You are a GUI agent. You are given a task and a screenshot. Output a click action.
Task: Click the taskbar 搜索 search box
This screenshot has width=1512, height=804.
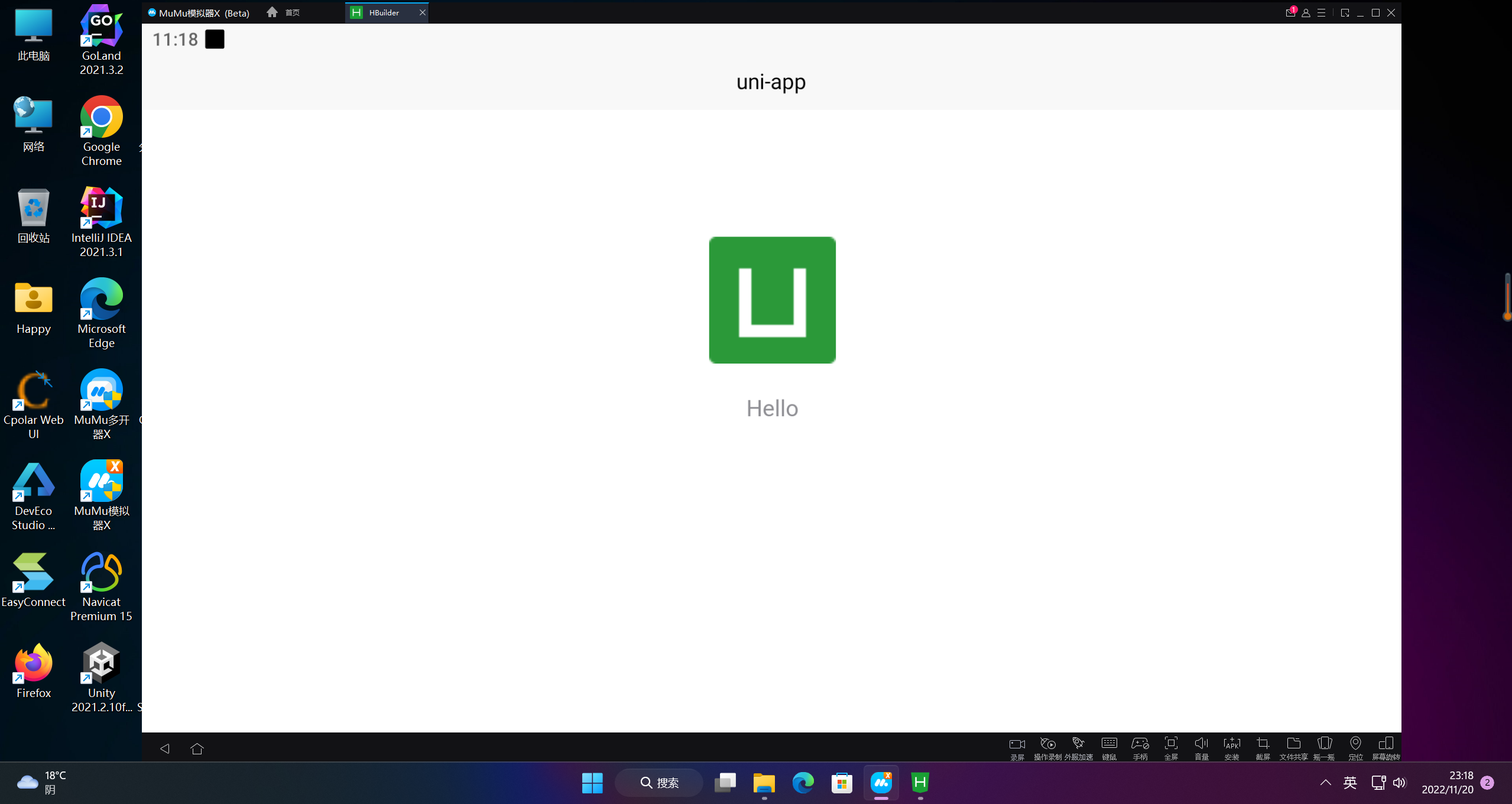click(660, 783)
